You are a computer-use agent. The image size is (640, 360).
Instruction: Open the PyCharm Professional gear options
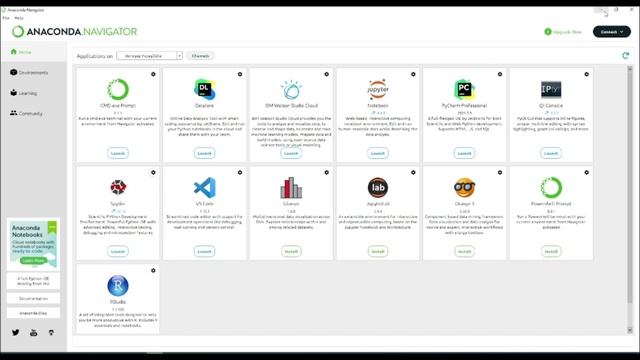[500, 74]
